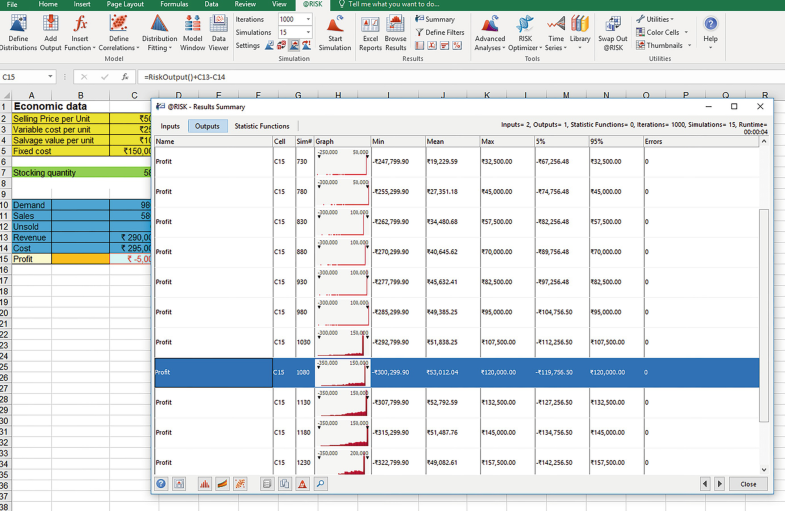Screen dimensions: 785x511
Task: Open the Formulas ribbon tab
Action: point(174,5)
